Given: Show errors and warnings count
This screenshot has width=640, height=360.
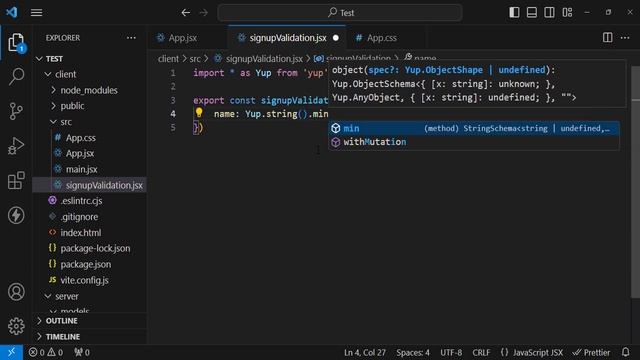Looking at the screenshot, I should (45, 352).
